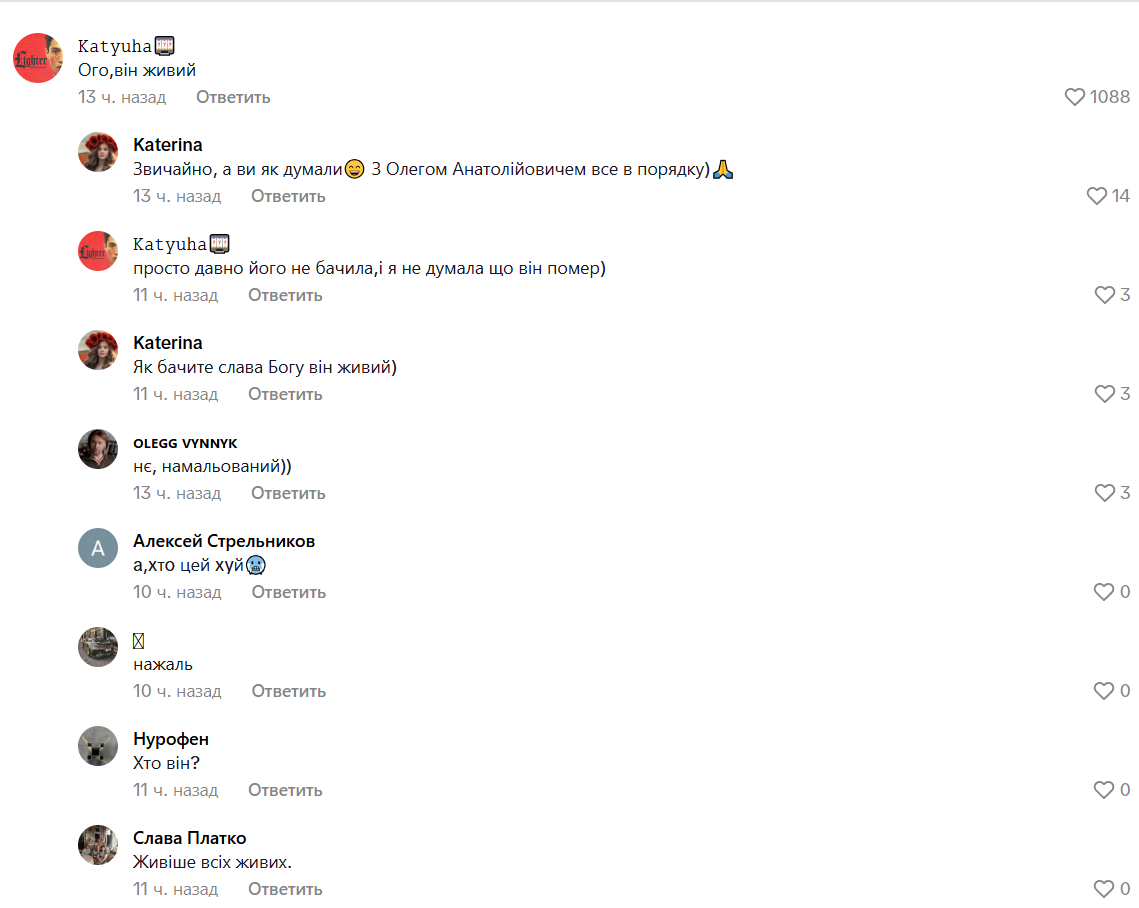Like Katerina's comment with 14 likes

coord(1096,195)
